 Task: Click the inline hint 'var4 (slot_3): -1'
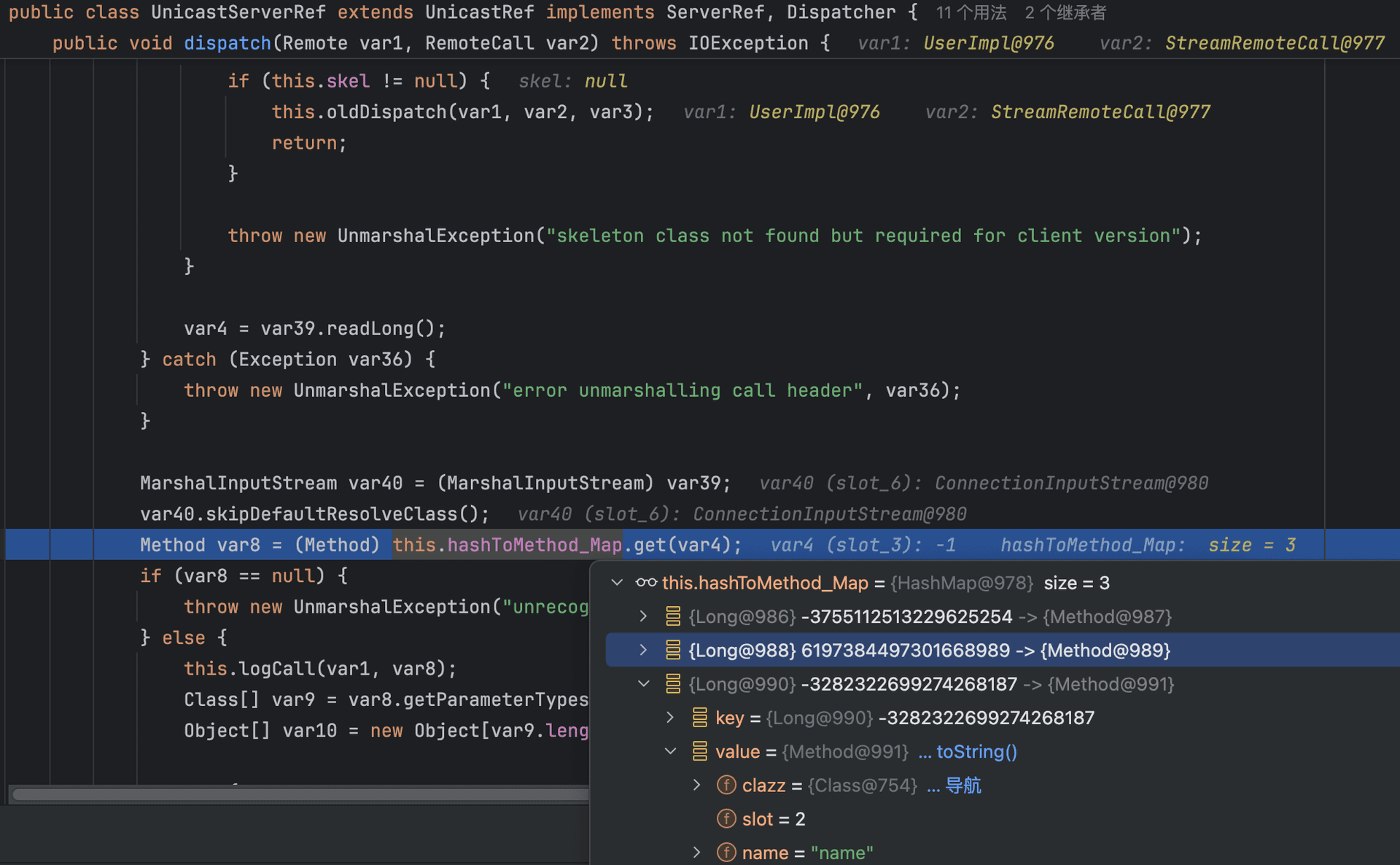pos(863,545)
